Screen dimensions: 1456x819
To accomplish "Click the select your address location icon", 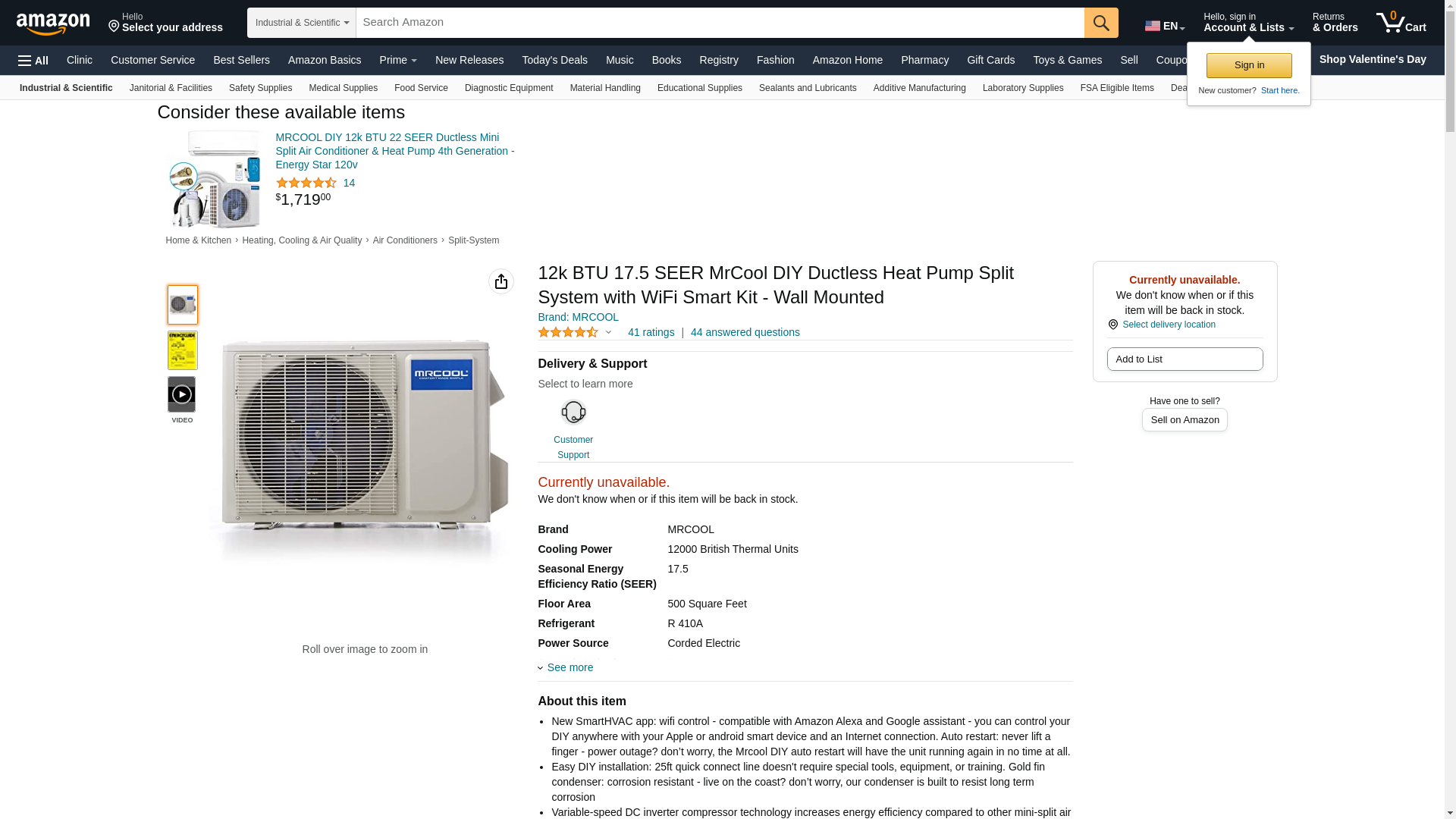I will point(115,27).
